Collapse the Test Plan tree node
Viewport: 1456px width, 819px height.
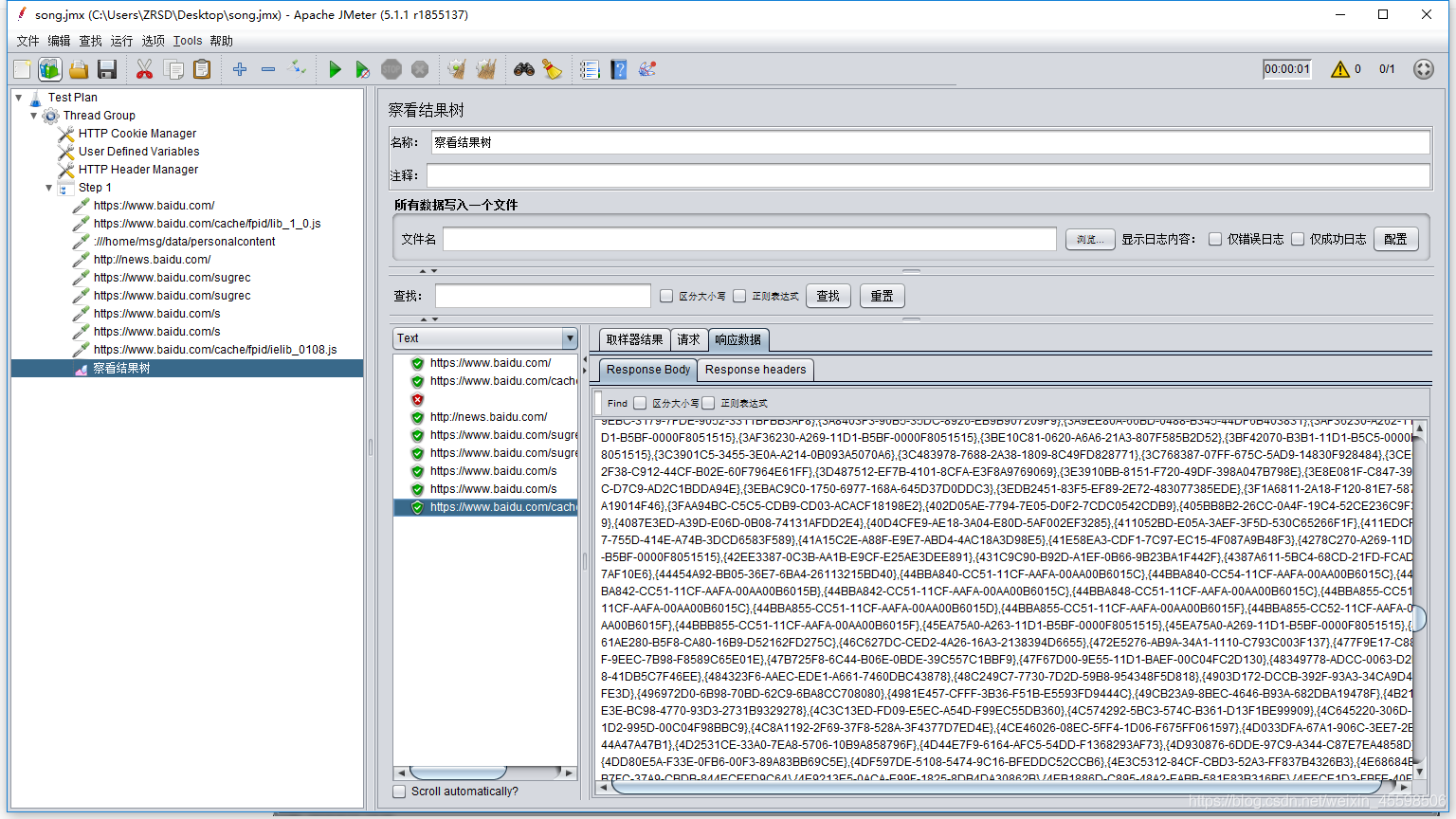[x=18, y=98]
